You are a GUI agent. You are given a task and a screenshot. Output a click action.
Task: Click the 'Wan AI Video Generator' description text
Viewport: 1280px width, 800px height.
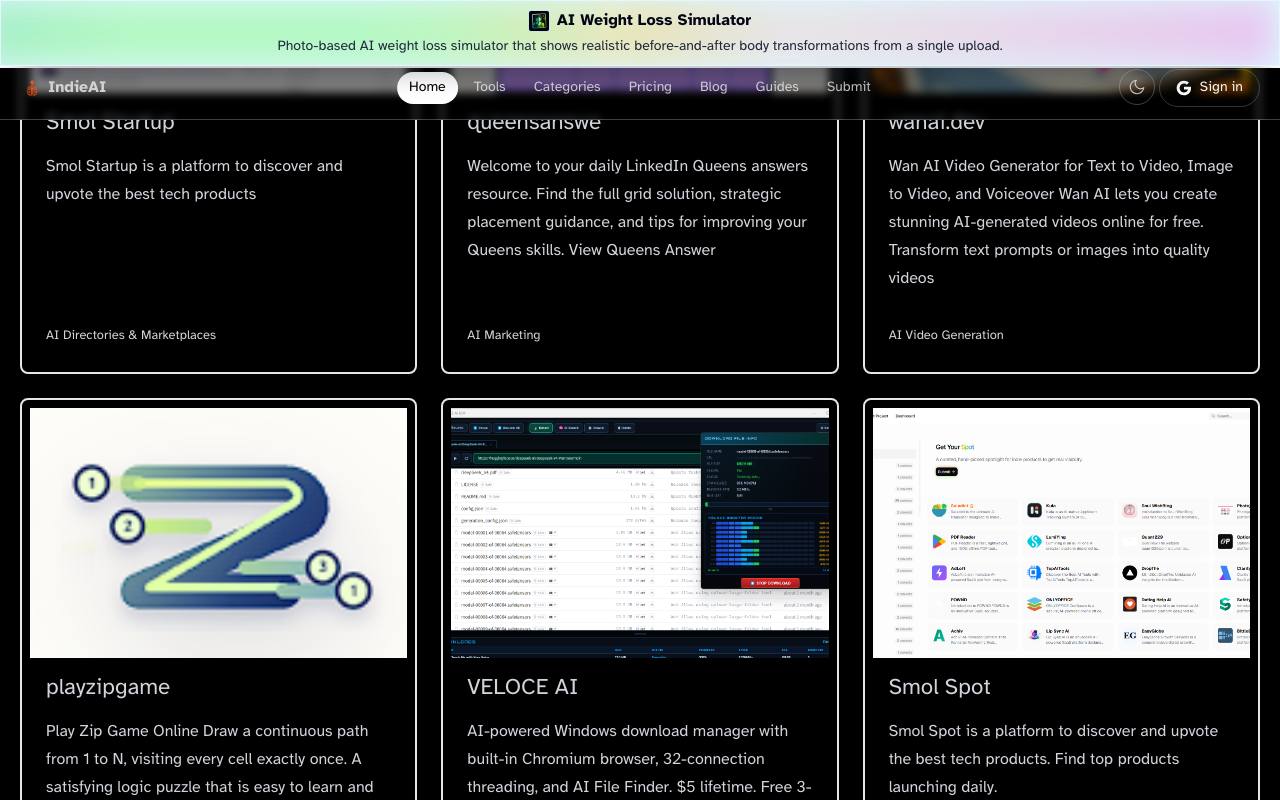tap(1061, 222)
